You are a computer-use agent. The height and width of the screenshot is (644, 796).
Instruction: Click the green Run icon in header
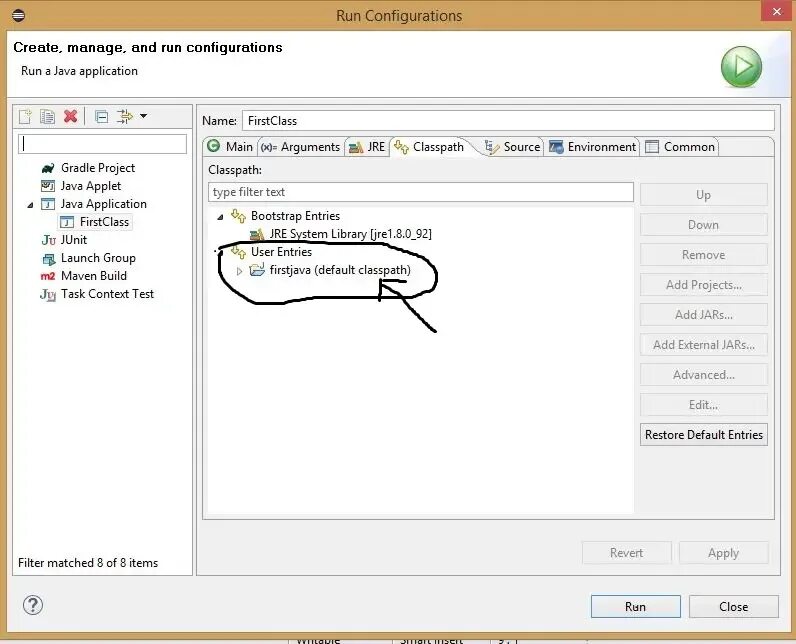coord(741,66)
